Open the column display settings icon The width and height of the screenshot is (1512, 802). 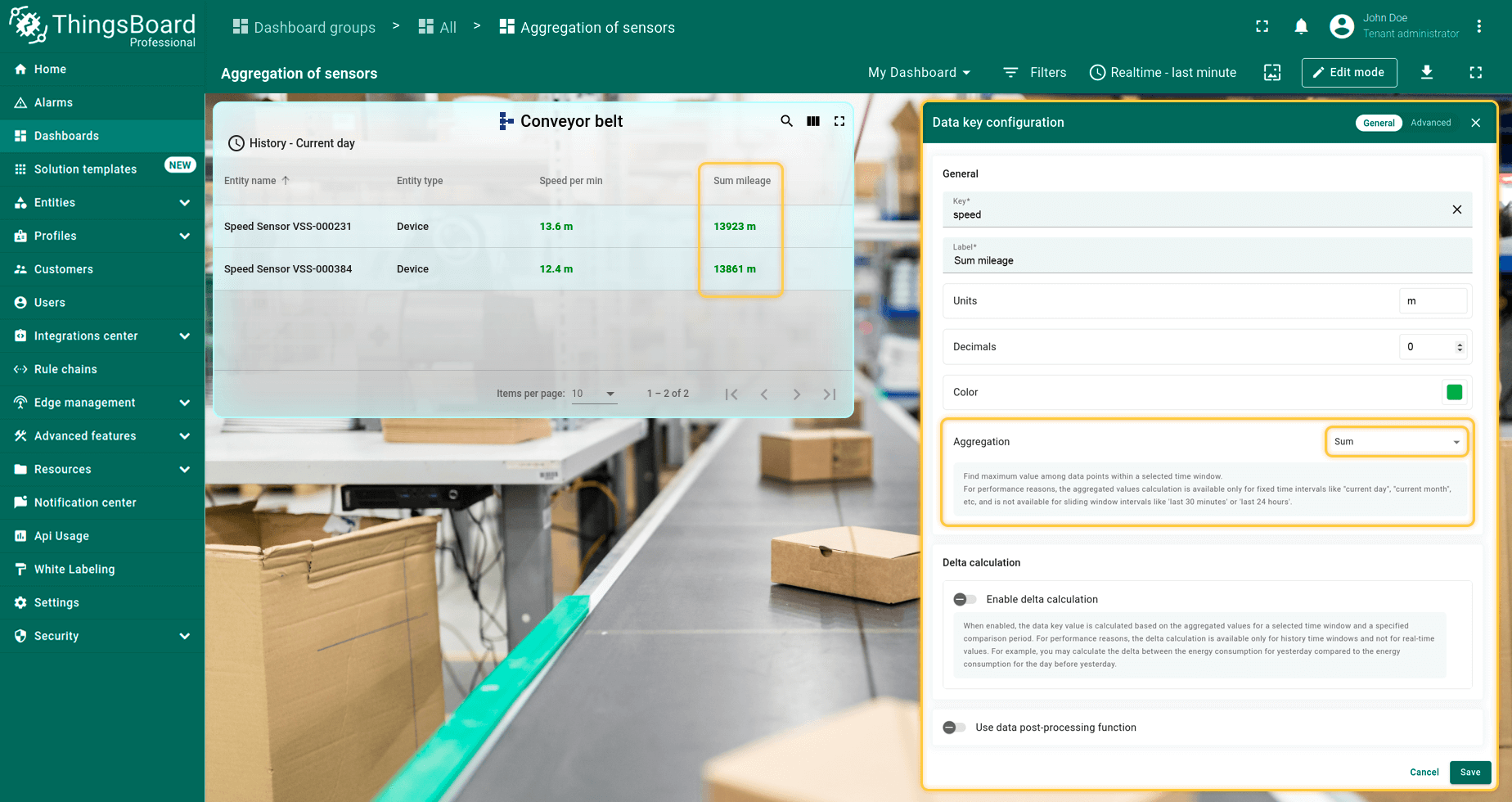(813, 121)
